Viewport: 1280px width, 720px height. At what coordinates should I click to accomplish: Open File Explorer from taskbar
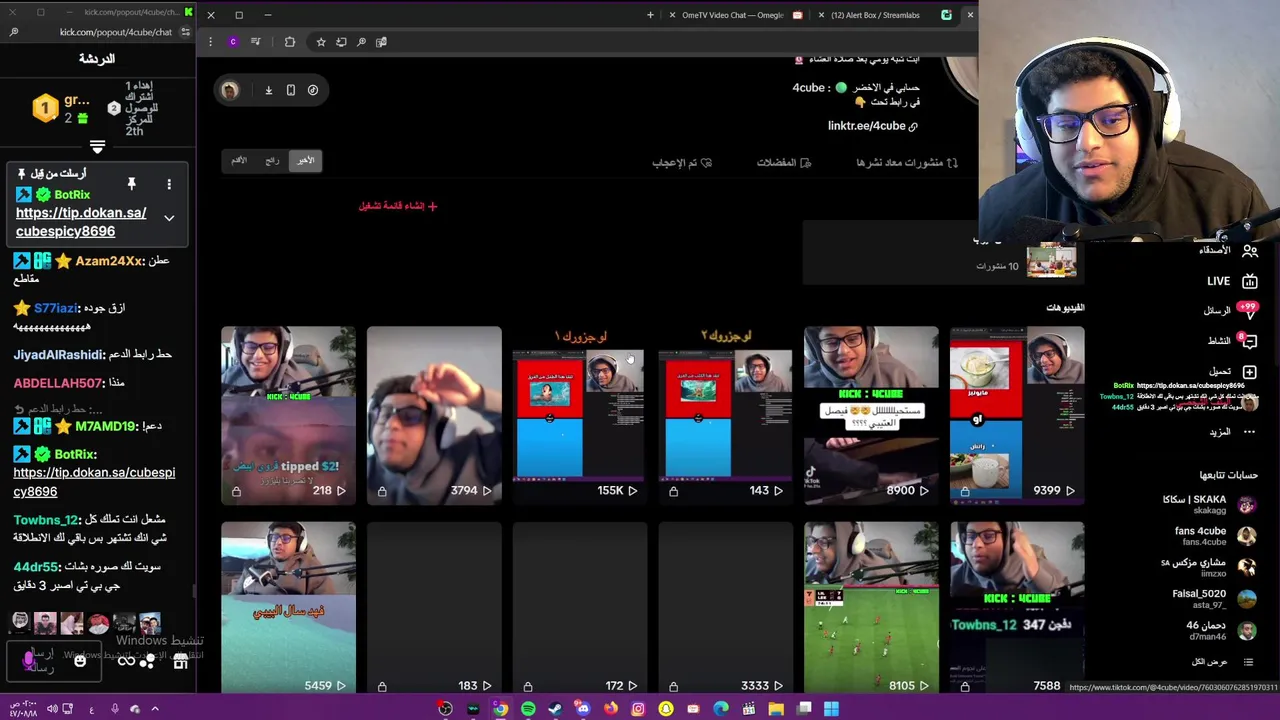776,709
